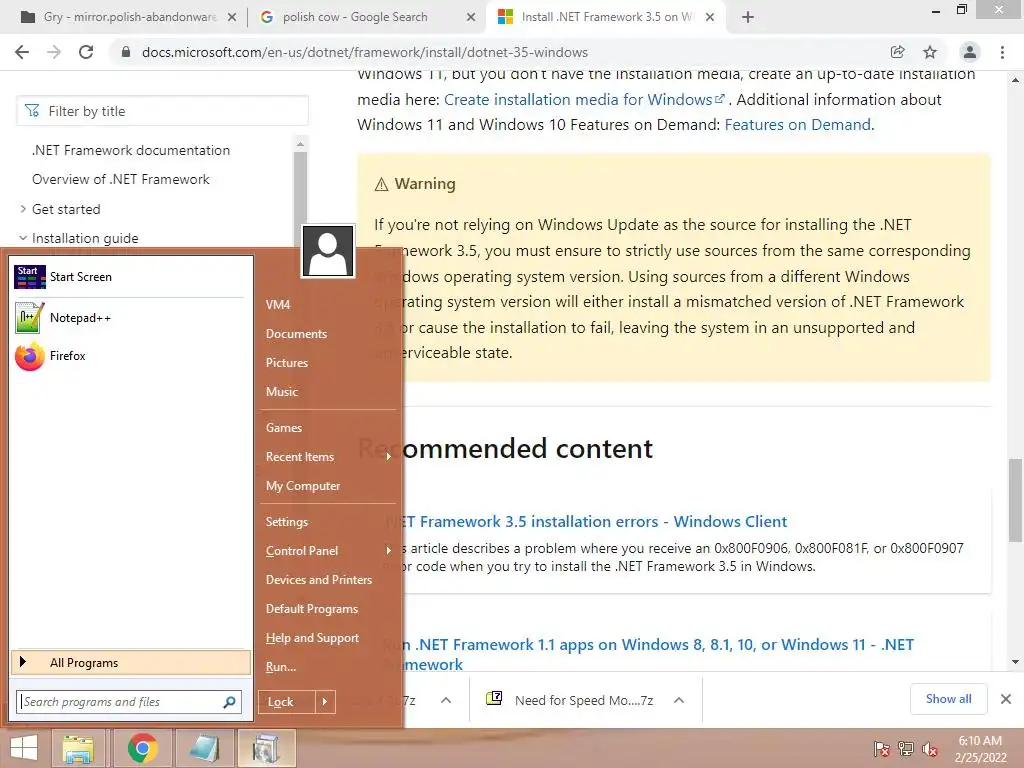Click the user account picture
This screenshot has height=768, width=1024.
pos(328,251)
